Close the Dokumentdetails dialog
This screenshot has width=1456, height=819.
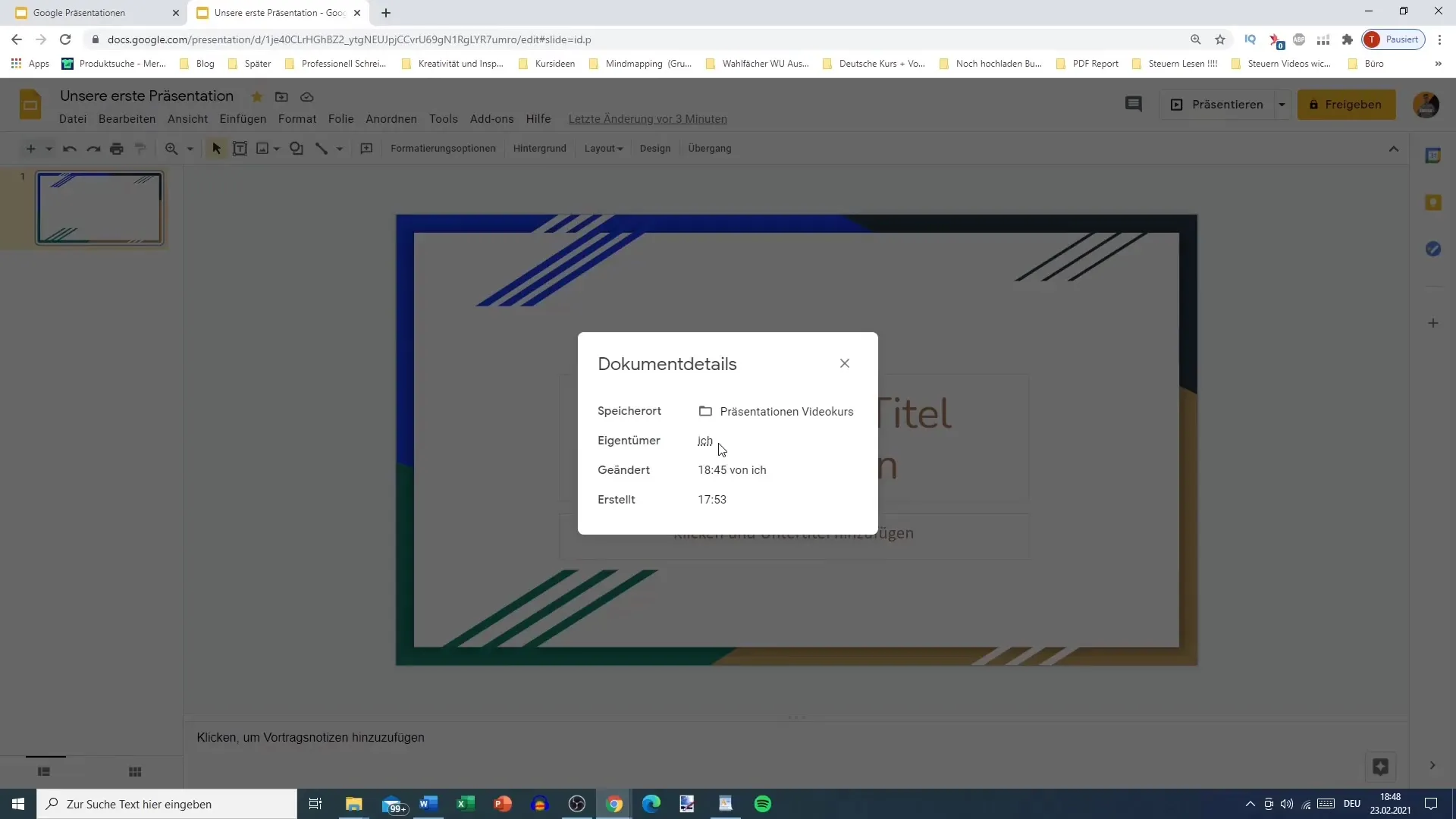(845, 363)
